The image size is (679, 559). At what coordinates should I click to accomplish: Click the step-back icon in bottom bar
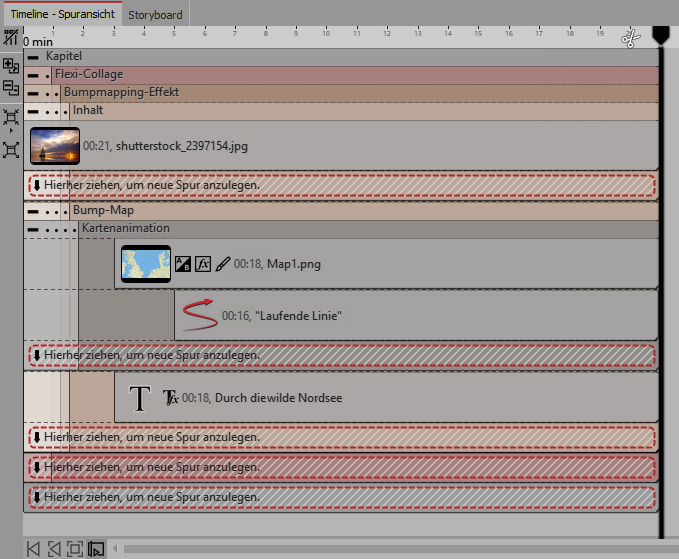point(54,549)
